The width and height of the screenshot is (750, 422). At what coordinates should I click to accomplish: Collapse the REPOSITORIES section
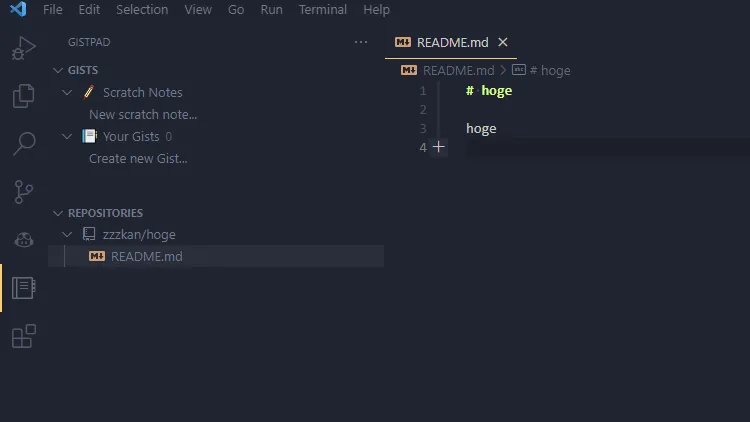pos(58,213)
